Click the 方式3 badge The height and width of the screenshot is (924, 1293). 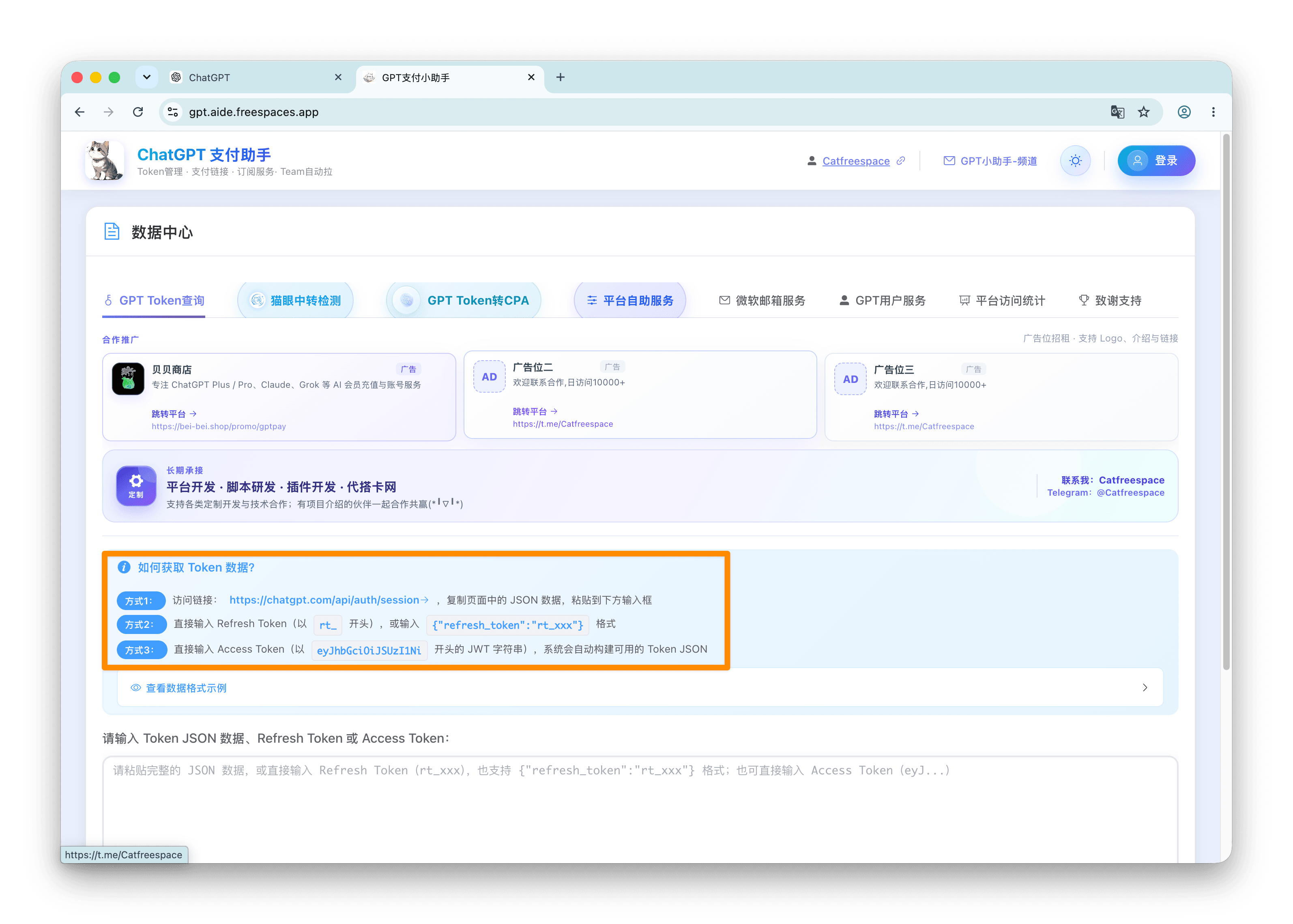pyautogui.click(x=142, y=650)
